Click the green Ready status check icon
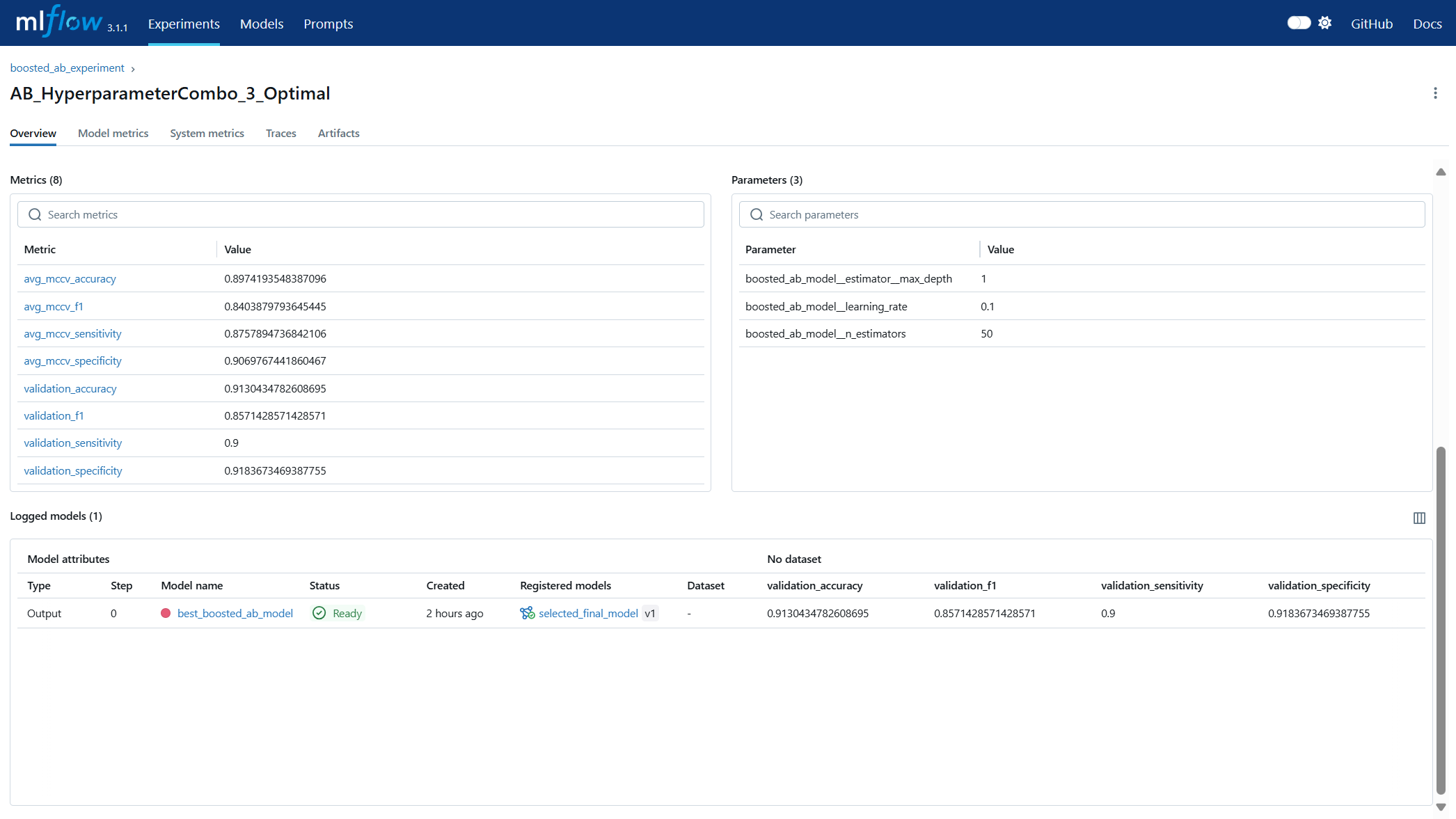The image size is (1456, 819). [319, 613]
